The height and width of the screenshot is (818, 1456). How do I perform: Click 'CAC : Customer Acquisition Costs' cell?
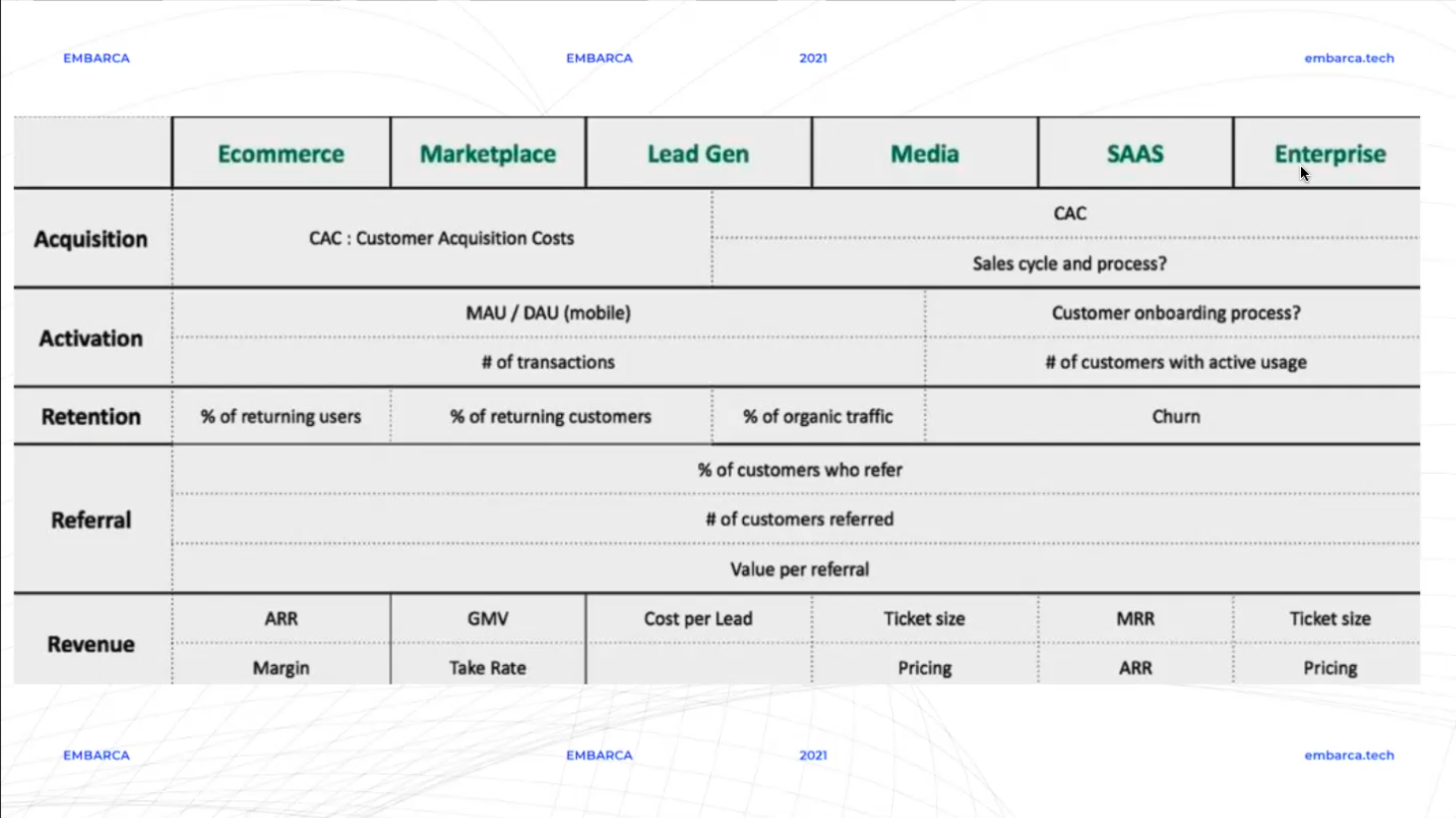442,238
